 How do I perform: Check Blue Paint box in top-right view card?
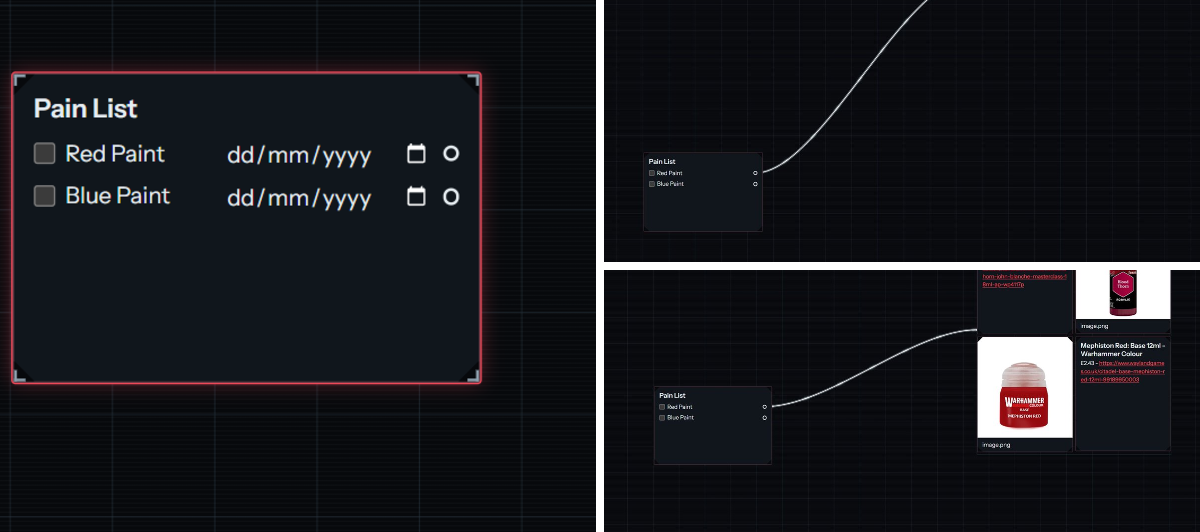pos(652,184)
